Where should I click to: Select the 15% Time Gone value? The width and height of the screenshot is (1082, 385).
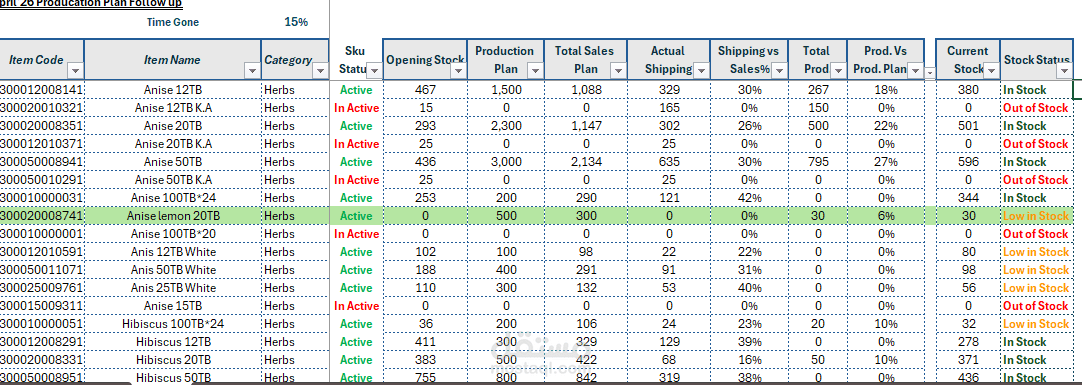(296, 22)
